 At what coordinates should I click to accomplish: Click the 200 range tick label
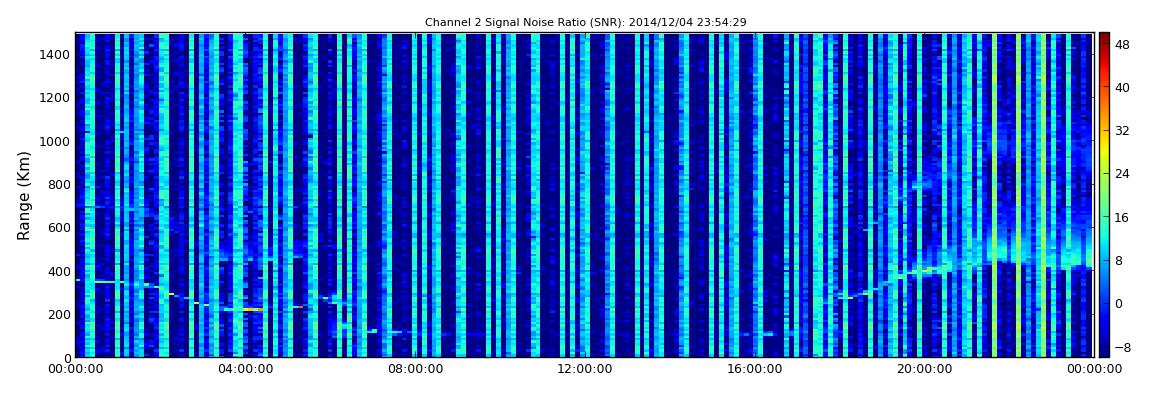[59, 315]
